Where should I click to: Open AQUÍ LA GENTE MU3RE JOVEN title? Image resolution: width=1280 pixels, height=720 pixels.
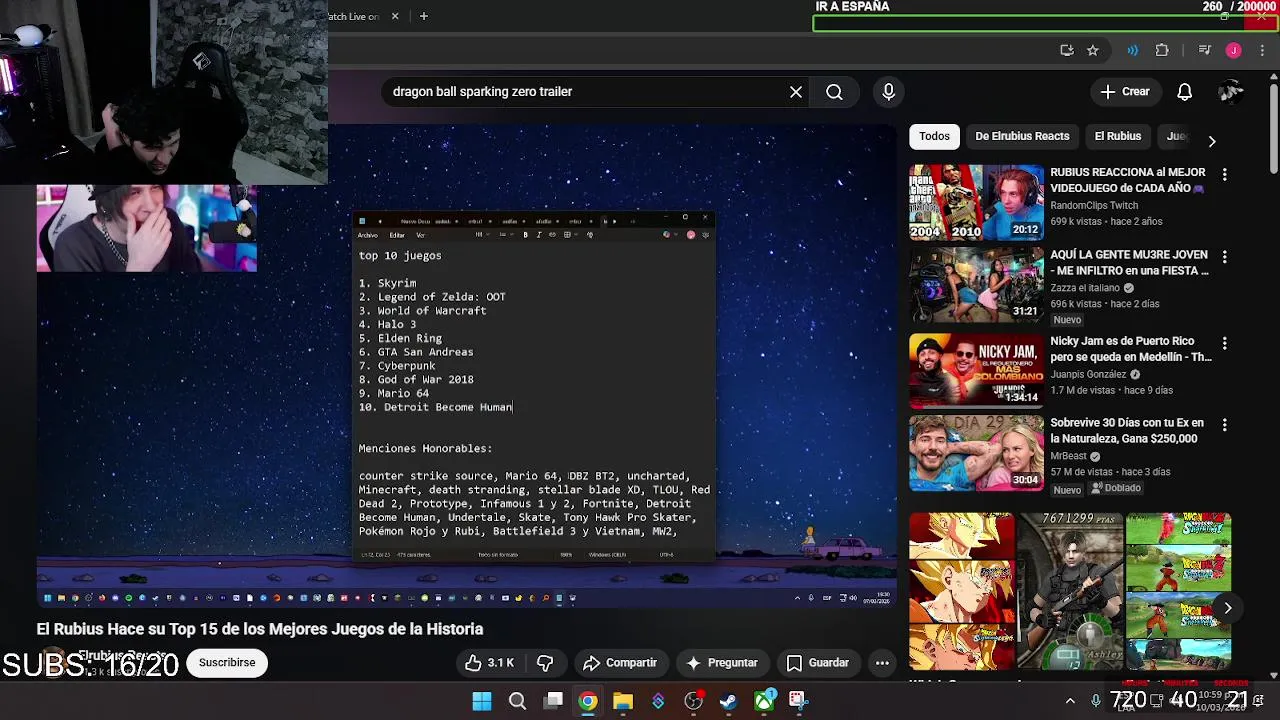(x=1129, y=263)
